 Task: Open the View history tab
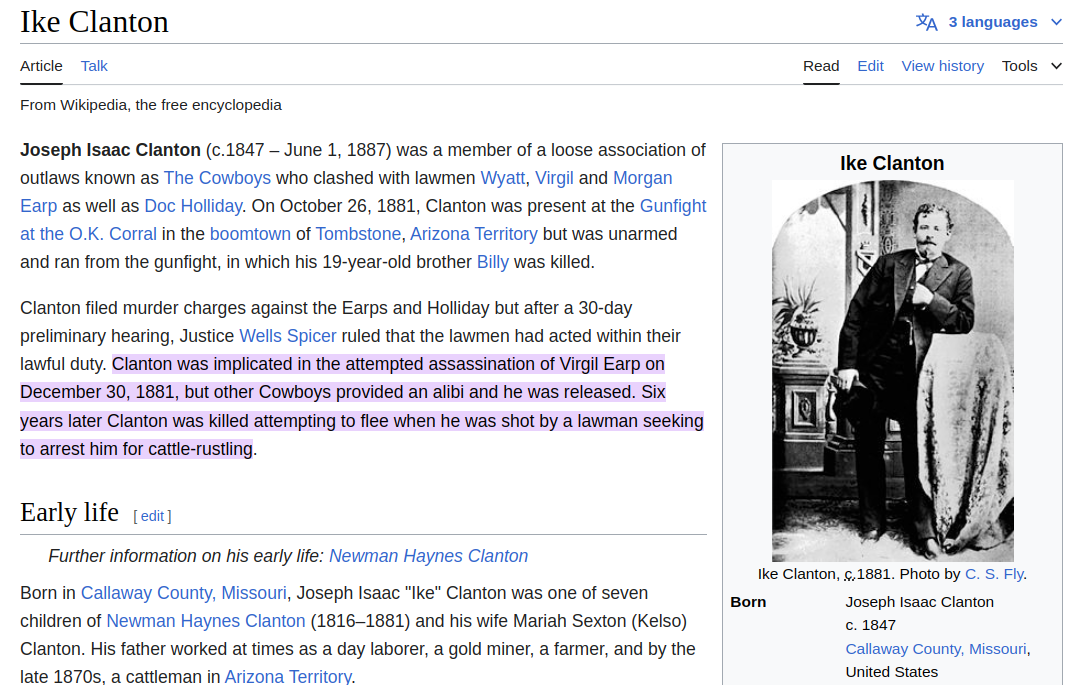pos(942,66)
